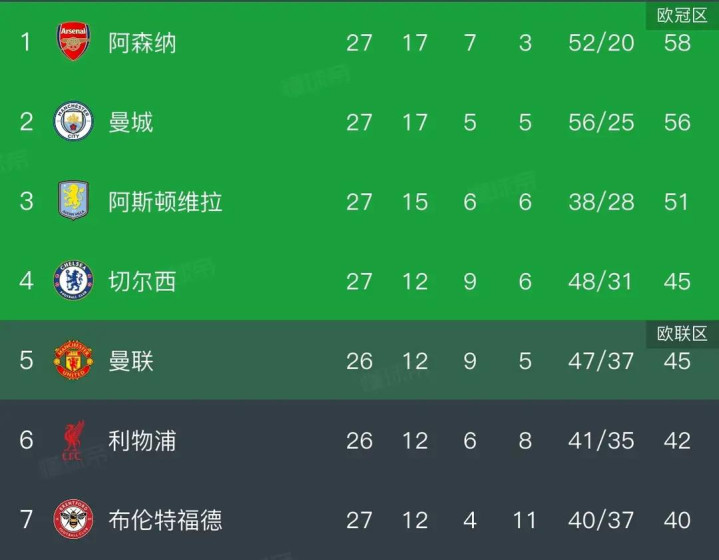Image resolution: width=719 pixels, height=560 pixels.
Task: Open team name 阿森纳
Action: pos(142,43)
